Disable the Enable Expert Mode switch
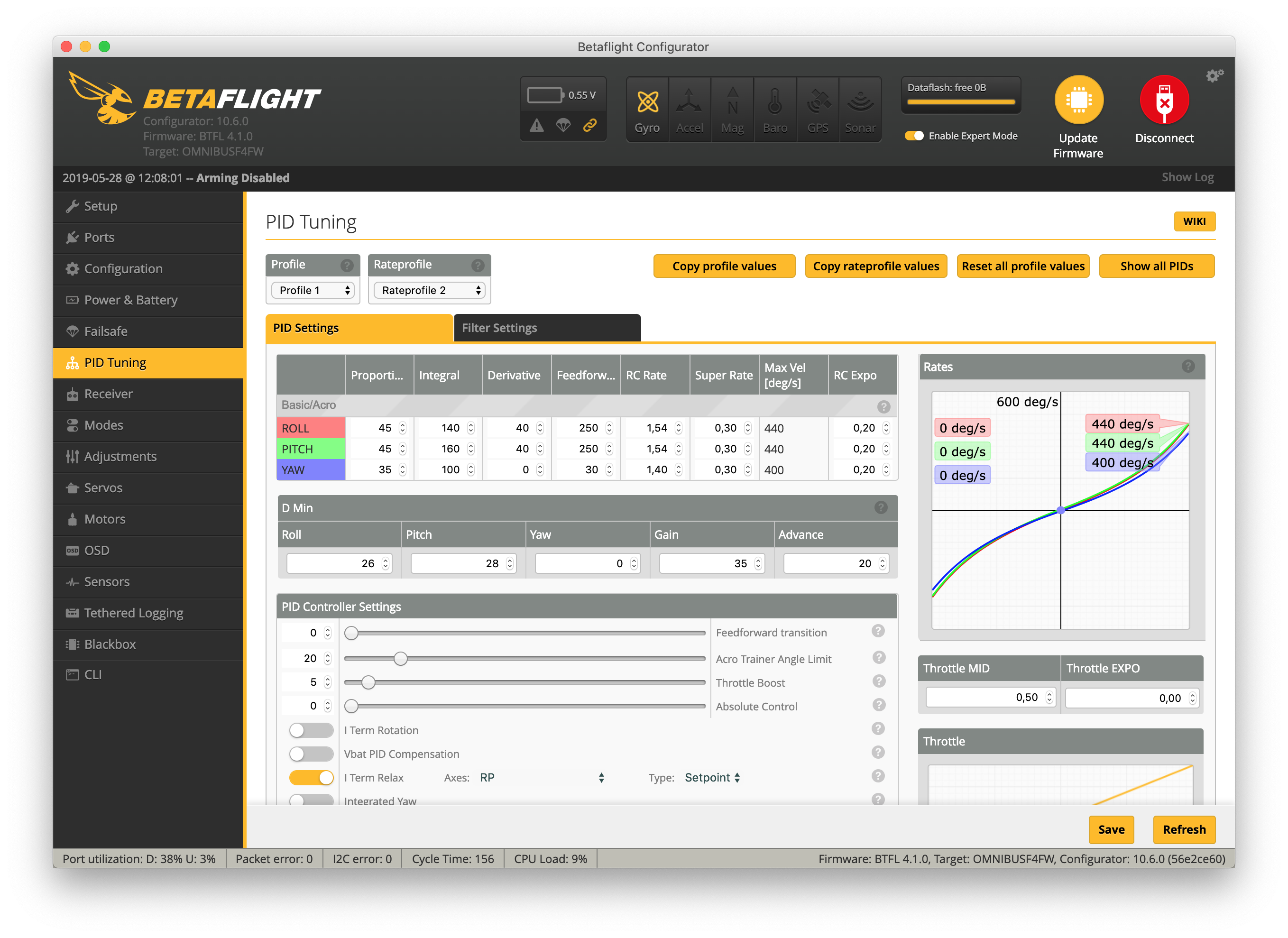Viewport: 1288px width, 938px height. [914, 136]
